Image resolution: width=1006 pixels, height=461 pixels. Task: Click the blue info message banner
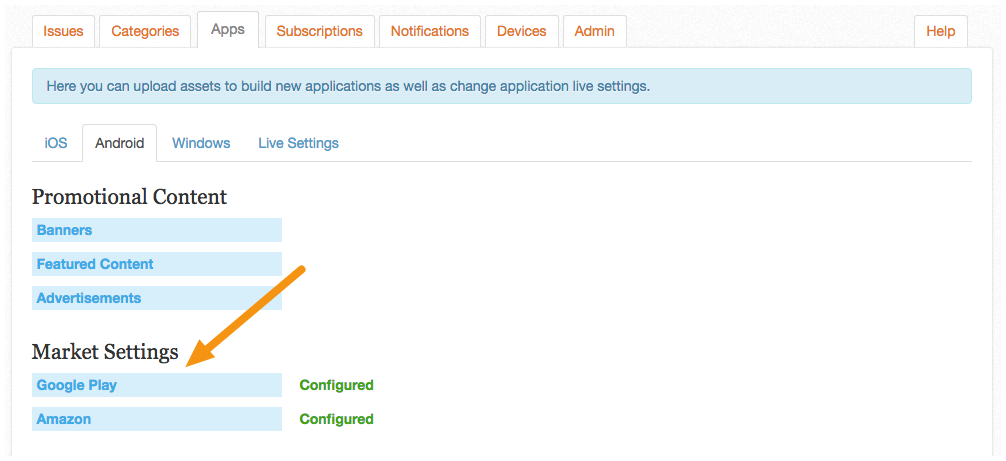502,87
